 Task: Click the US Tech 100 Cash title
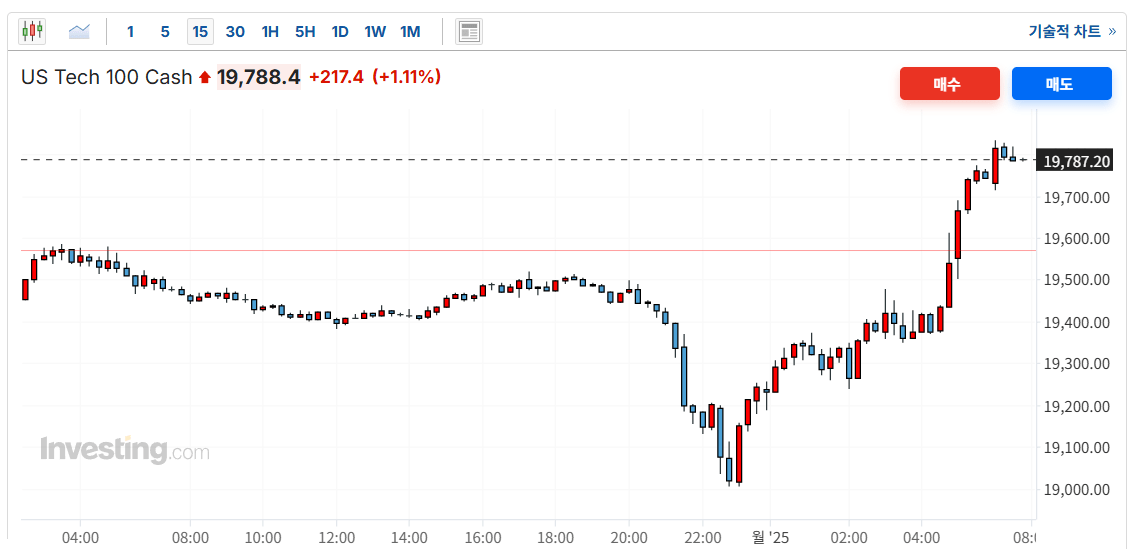[106, 77]
